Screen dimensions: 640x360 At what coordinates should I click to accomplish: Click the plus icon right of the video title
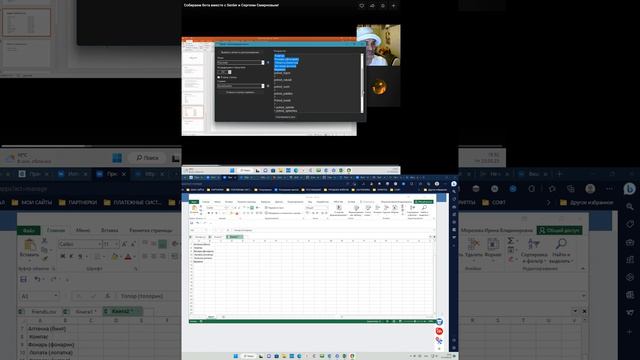pyautogui.click(x=393, y=6)
